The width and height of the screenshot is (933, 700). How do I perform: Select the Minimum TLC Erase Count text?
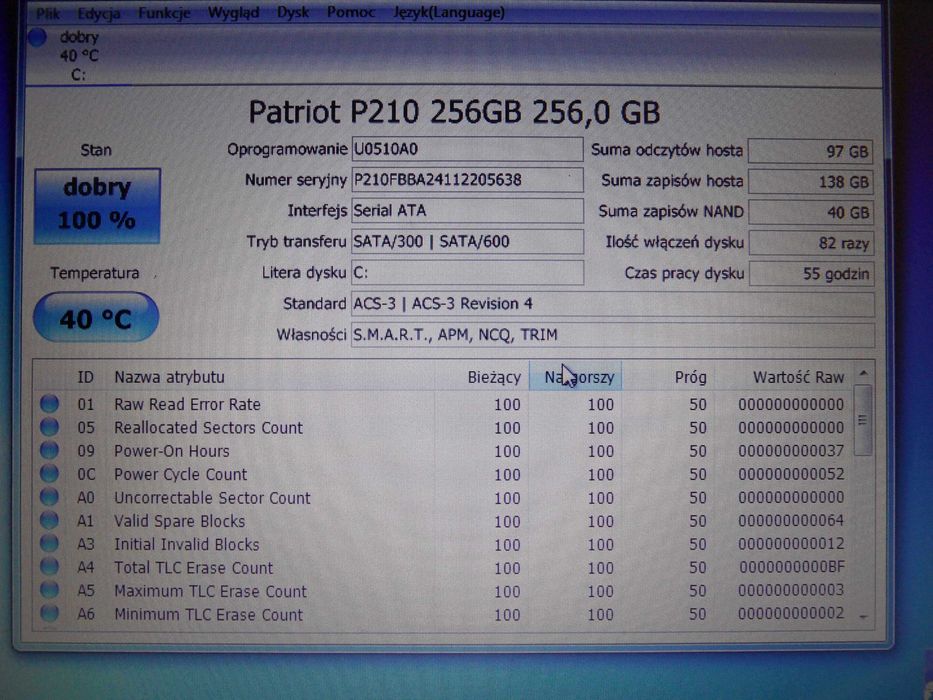click(208, 614)
